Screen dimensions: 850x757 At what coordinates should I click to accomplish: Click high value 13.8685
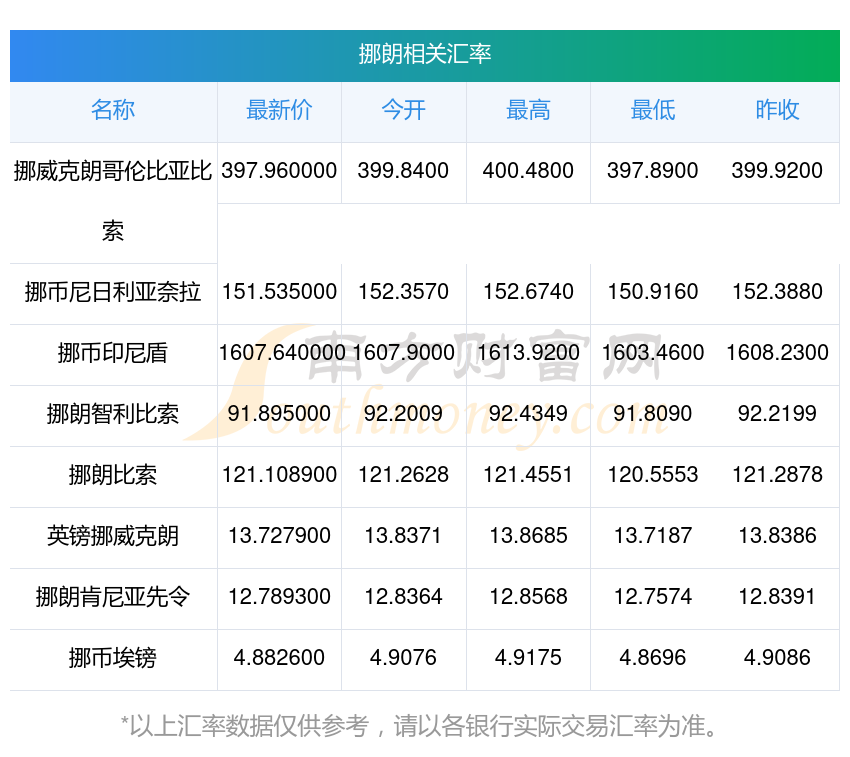point(528,536)
